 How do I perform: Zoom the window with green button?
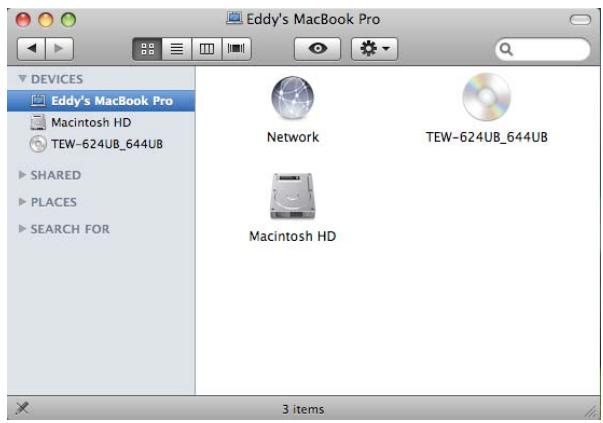coord(68,19)
